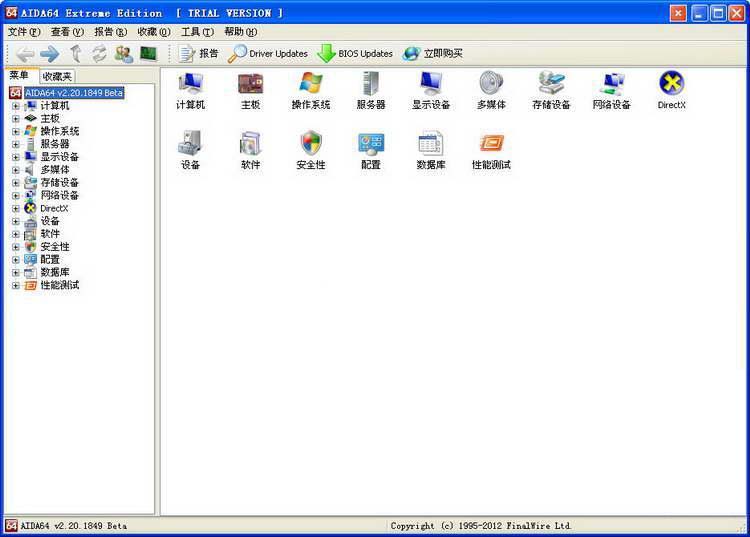Image resolution: width=750 pixels, height=537 pixels.
Task: Click the 立即购买 buy now button
Action: click(433, 54)
